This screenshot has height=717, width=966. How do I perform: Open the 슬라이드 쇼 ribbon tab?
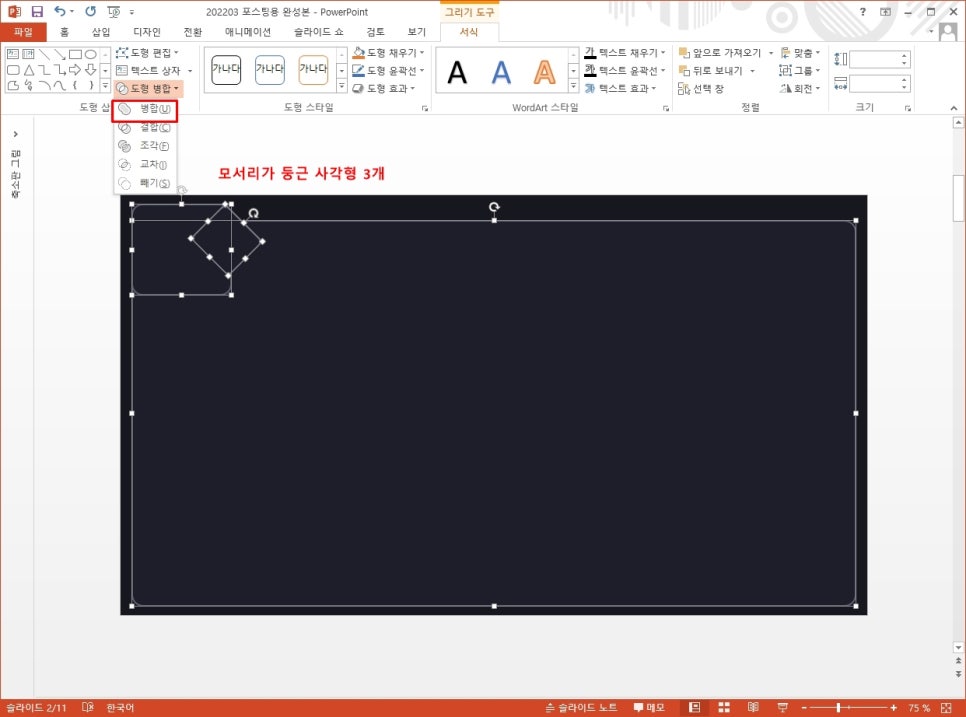click(x=319, y=32)
